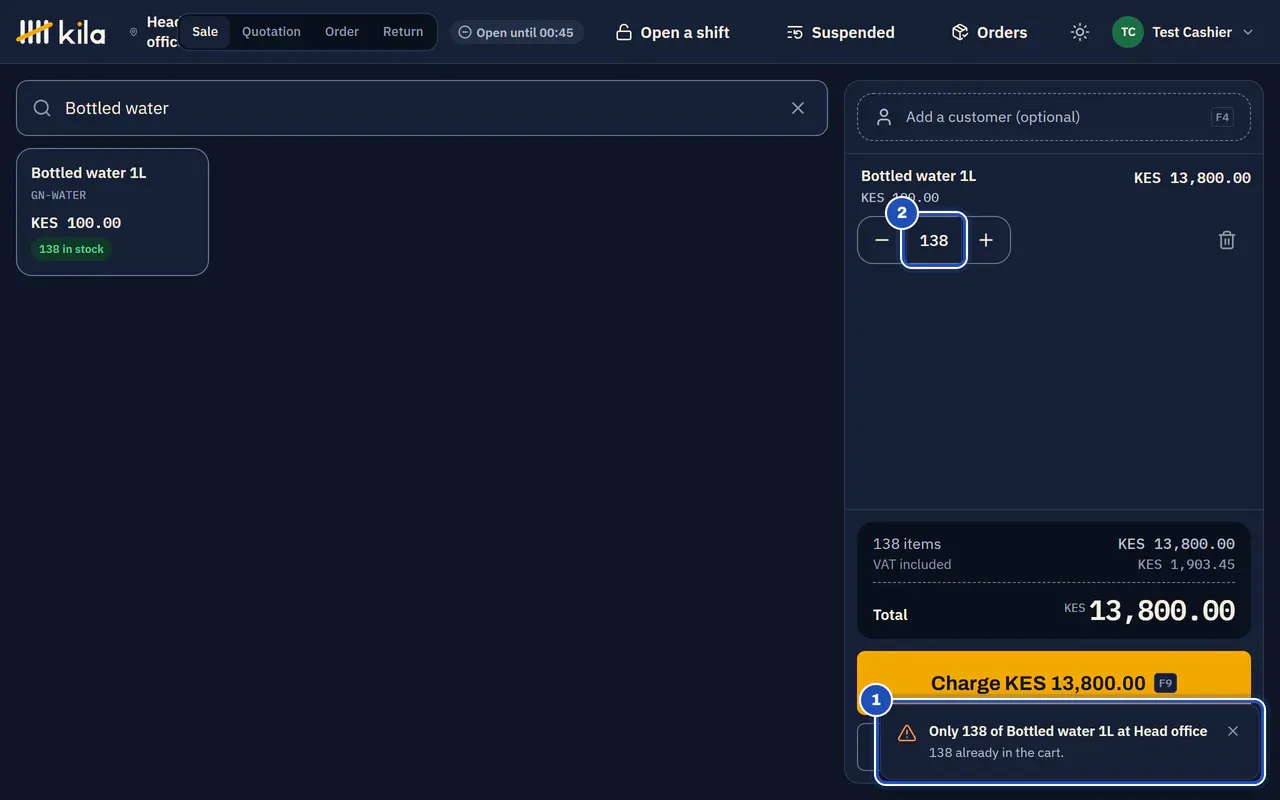Viewport: 1280px width, 800px height.
Task: Click the warning text Only 138 of Bottled water 1L
Action: (x=1068, y=731)
